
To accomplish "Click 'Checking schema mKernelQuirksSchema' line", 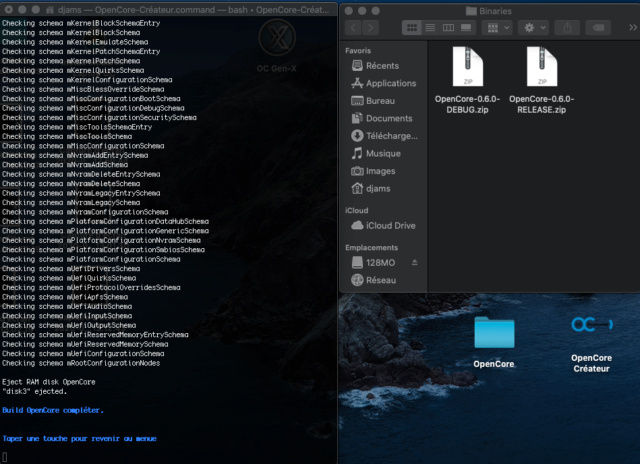I will point(73,70).
